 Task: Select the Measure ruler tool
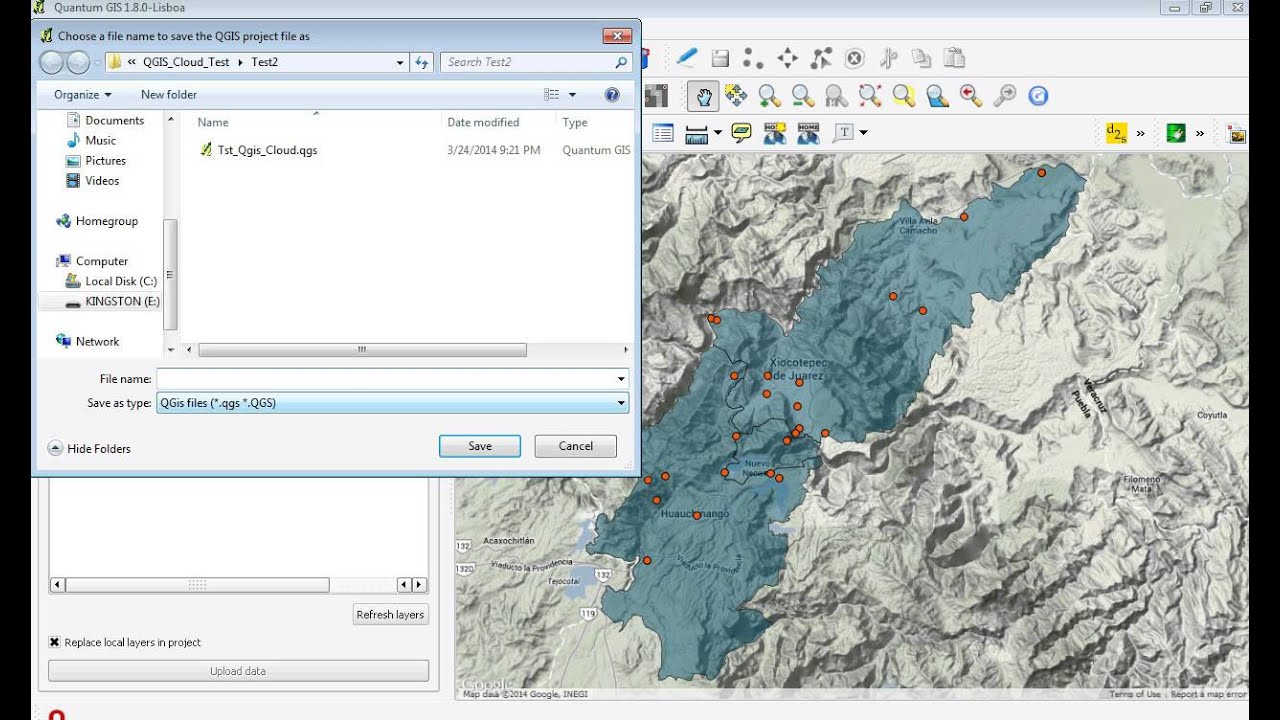click(696, 133)
